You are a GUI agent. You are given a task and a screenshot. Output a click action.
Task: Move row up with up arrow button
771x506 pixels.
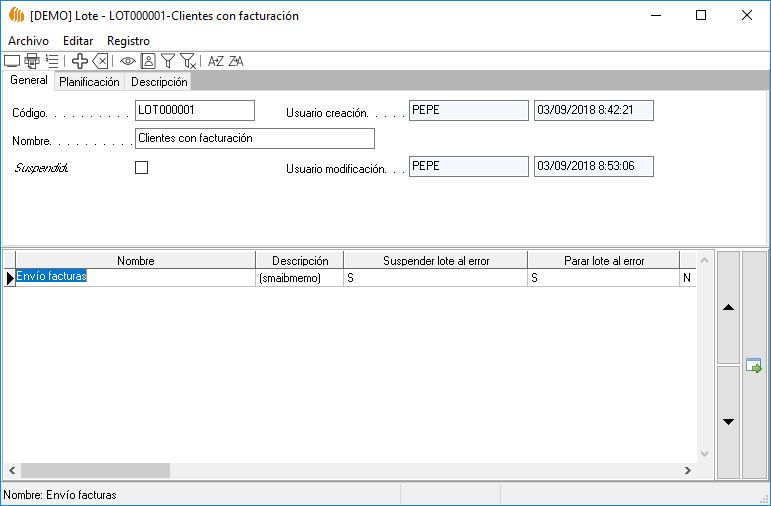(729, 308)
